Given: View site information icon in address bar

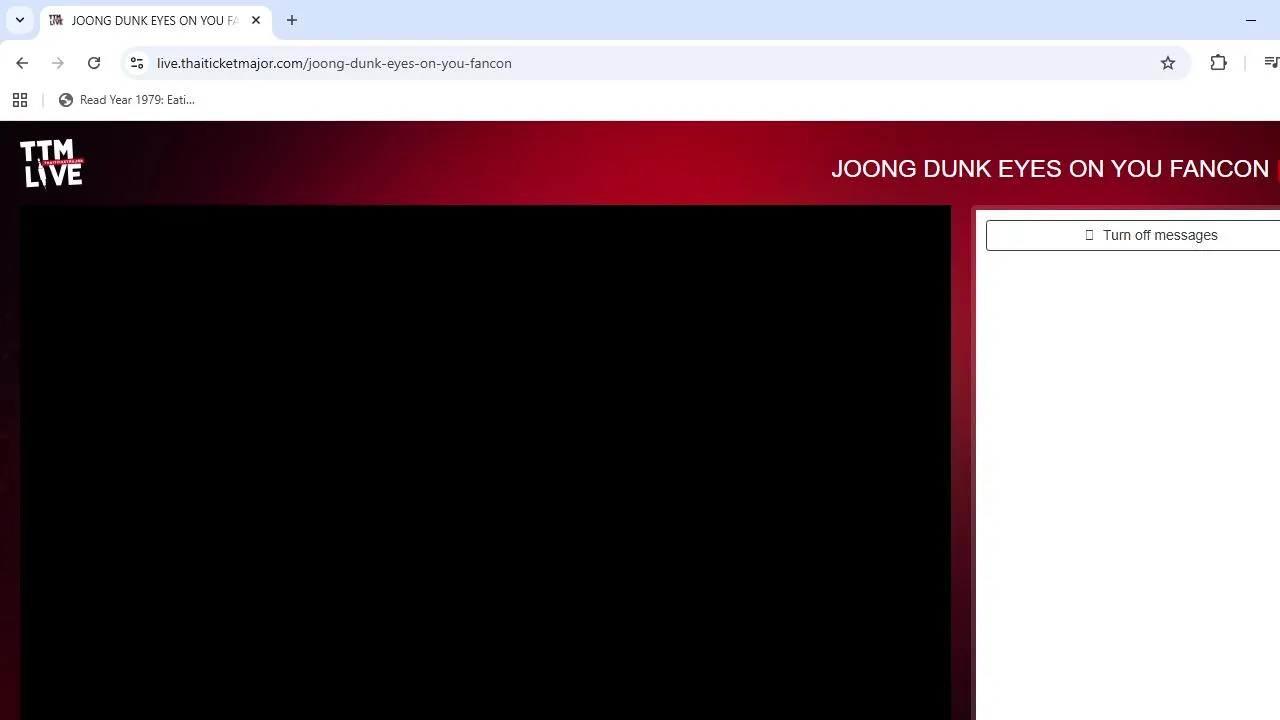Looking at the screenshot, I should coord(137,63).
